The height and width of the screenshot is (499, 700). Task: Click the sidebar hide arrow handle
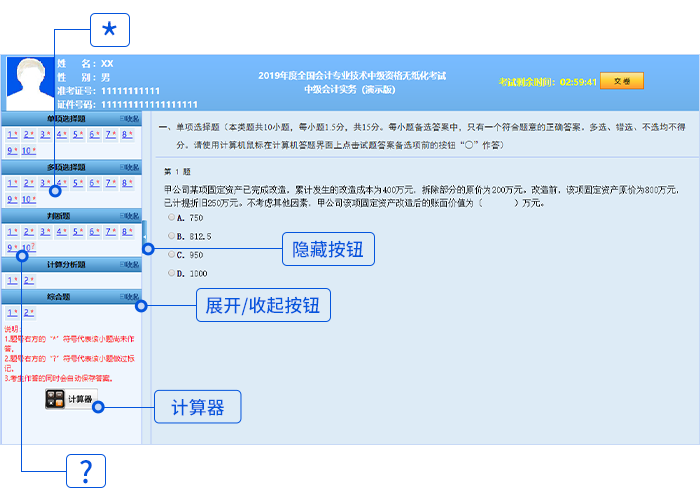coord(144,236)
